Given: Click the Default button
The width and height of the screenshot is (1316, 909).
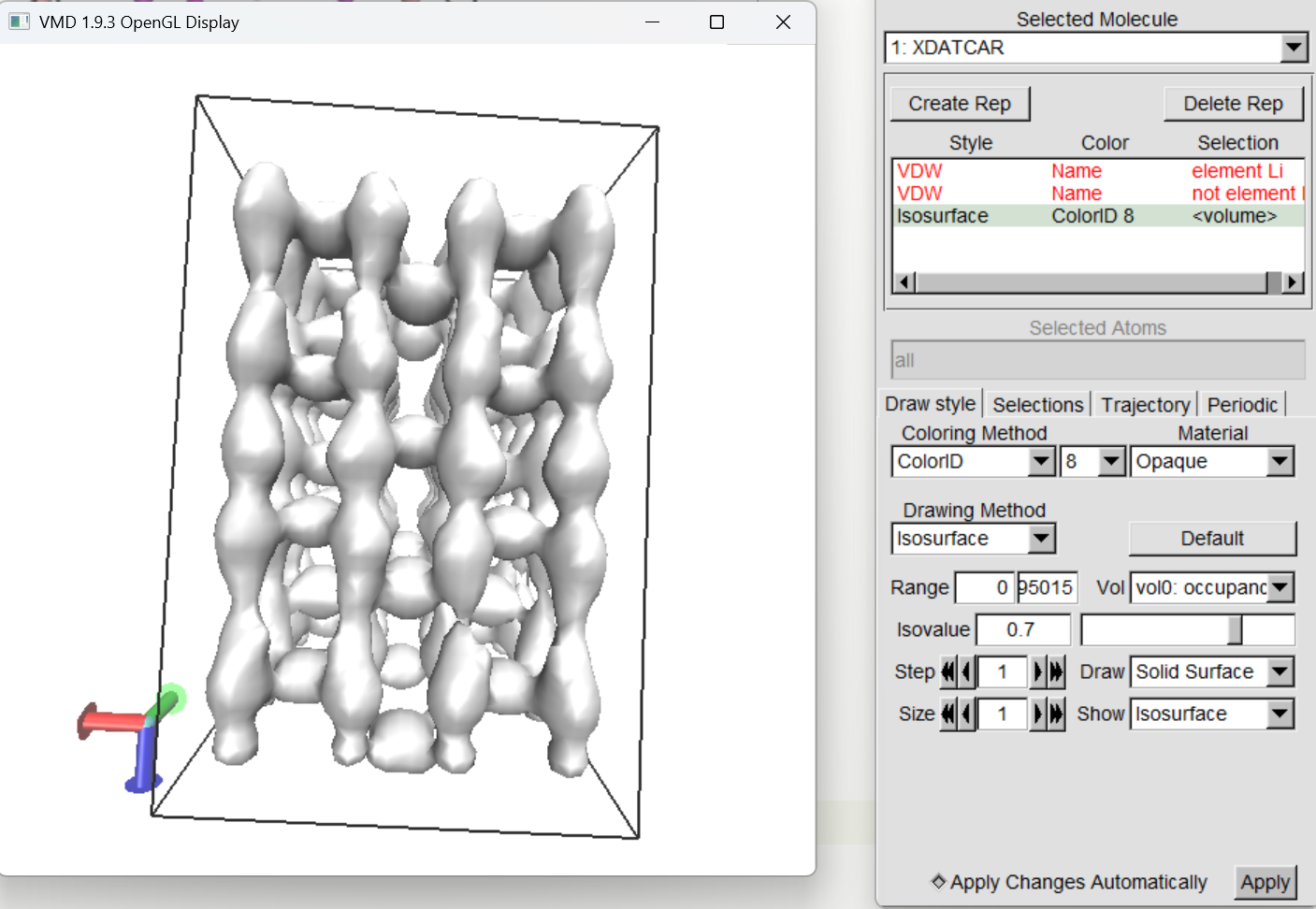Looking at the screenshot, I should coord(1212,539).
